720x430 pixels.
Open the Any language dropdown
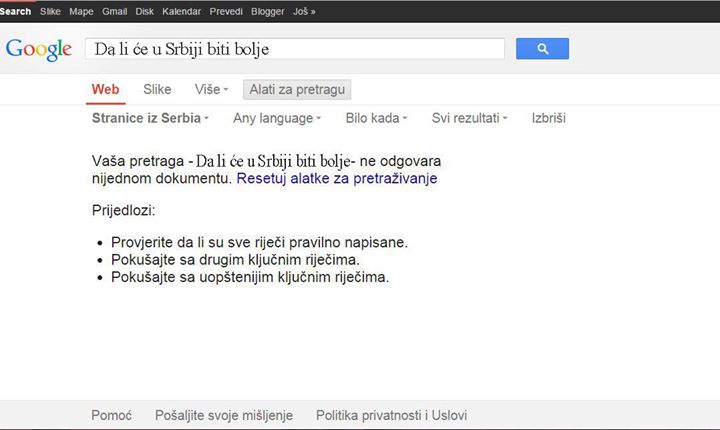(x=277, y=118)
